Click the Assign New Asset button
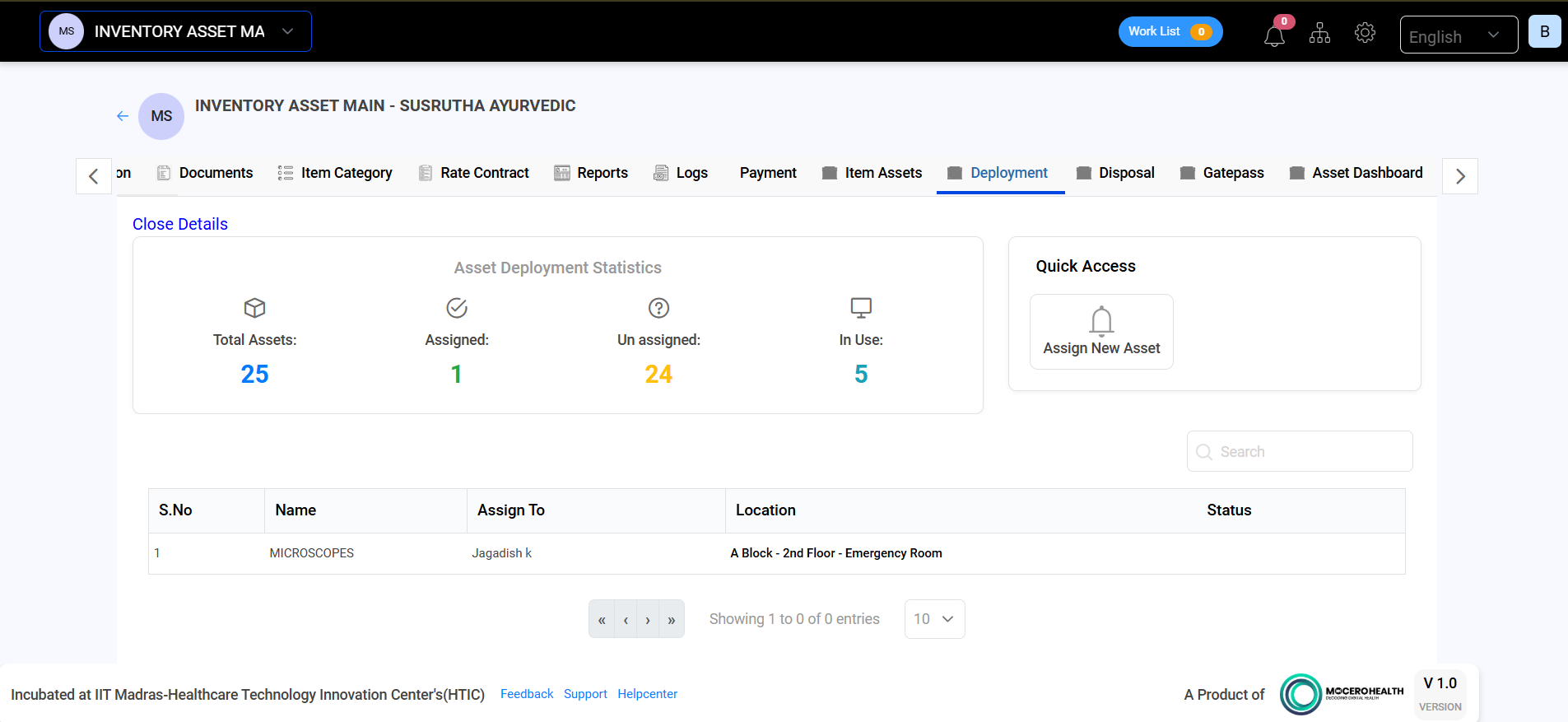 [1101, 332]
